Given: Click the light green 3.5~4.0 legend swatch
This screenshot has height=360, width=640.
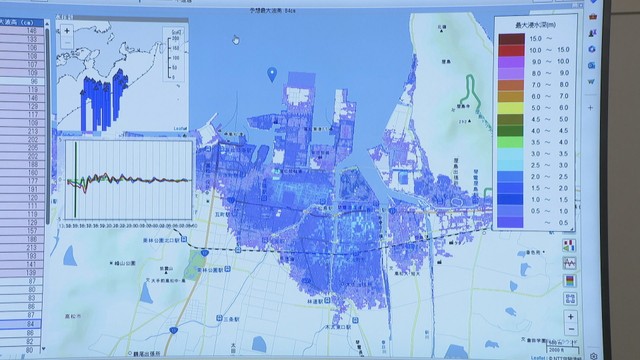Looking at the screenshot, I should pos(510,142).
